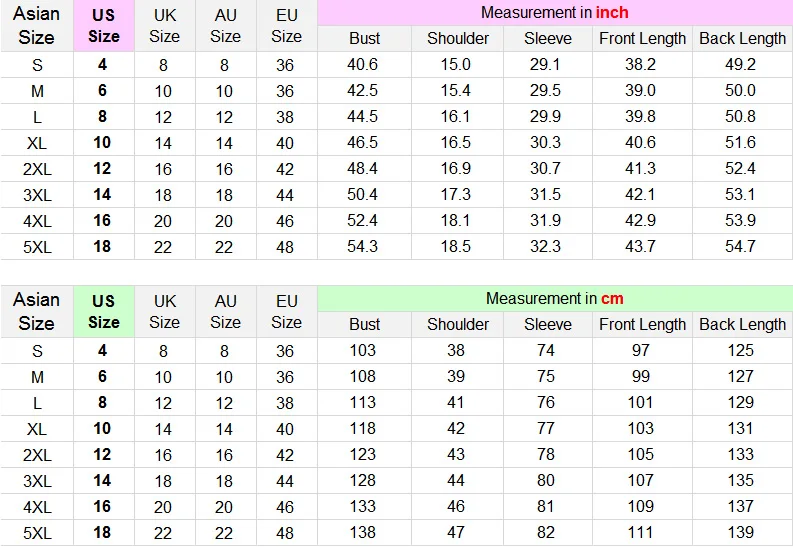Select the 'Measurement in inch' header
The height and width of the screenshot is (547, 793).
555,13
